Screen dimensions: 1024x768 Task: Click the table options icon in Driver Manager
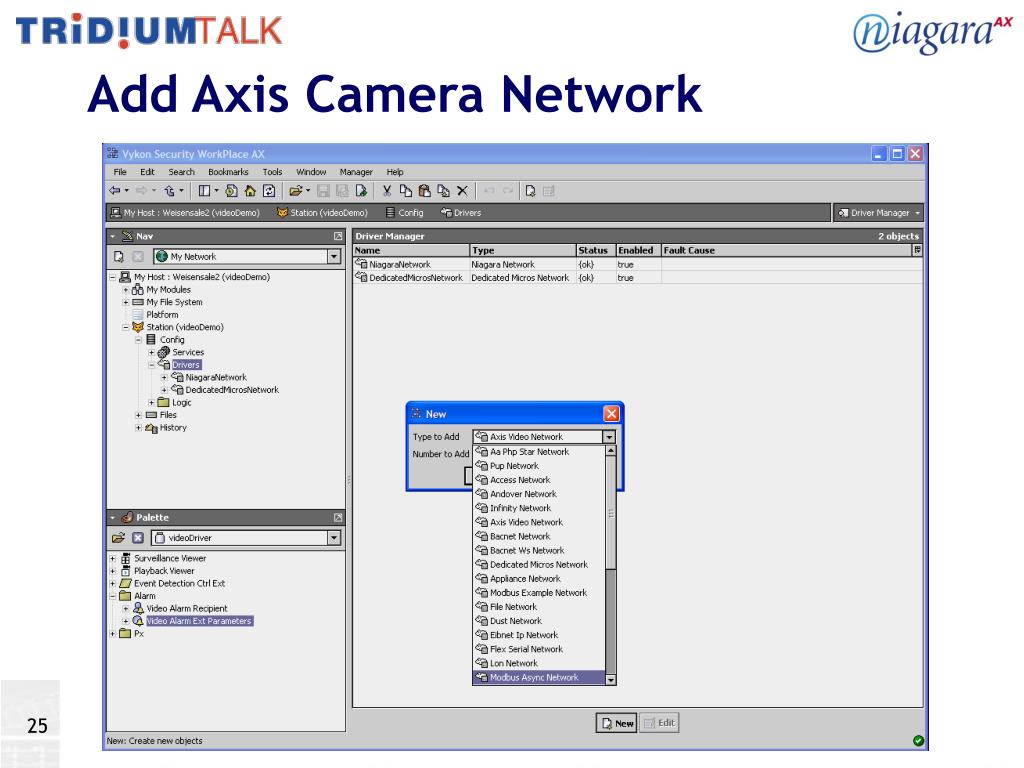(x=917, y=250)
